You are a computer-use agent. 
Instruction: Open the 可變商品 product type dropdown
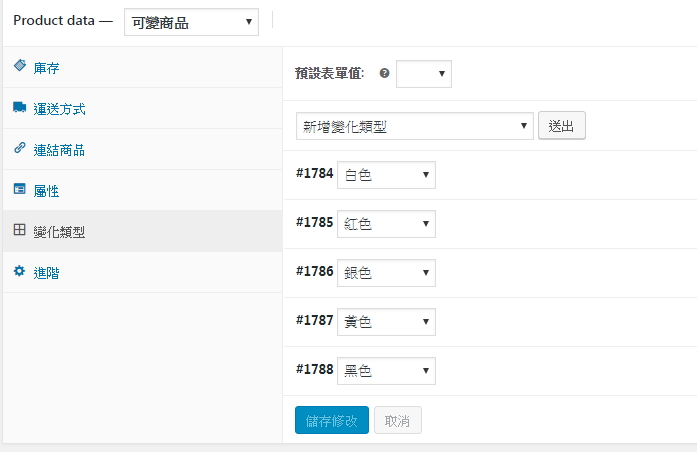pyautogui.click(x=191, y=22)
